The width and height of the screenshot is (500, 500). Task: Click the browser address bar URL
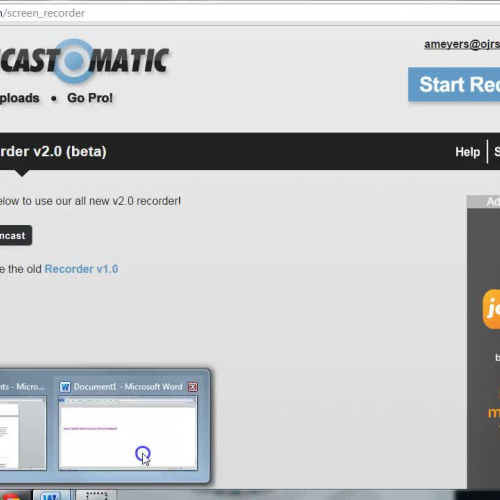(42, 13)
